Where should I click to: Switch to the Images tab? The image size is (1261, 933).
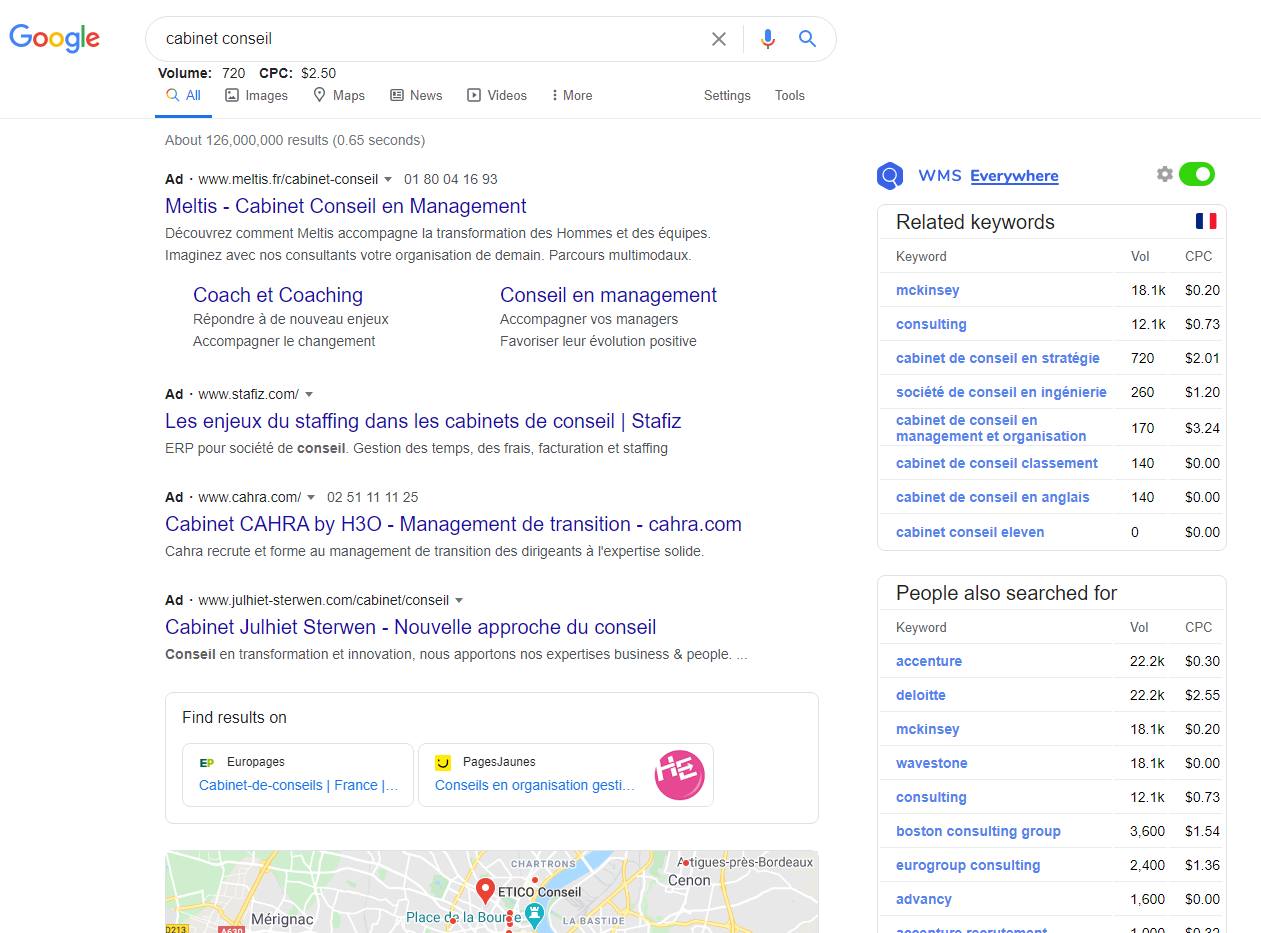[256, 96]
